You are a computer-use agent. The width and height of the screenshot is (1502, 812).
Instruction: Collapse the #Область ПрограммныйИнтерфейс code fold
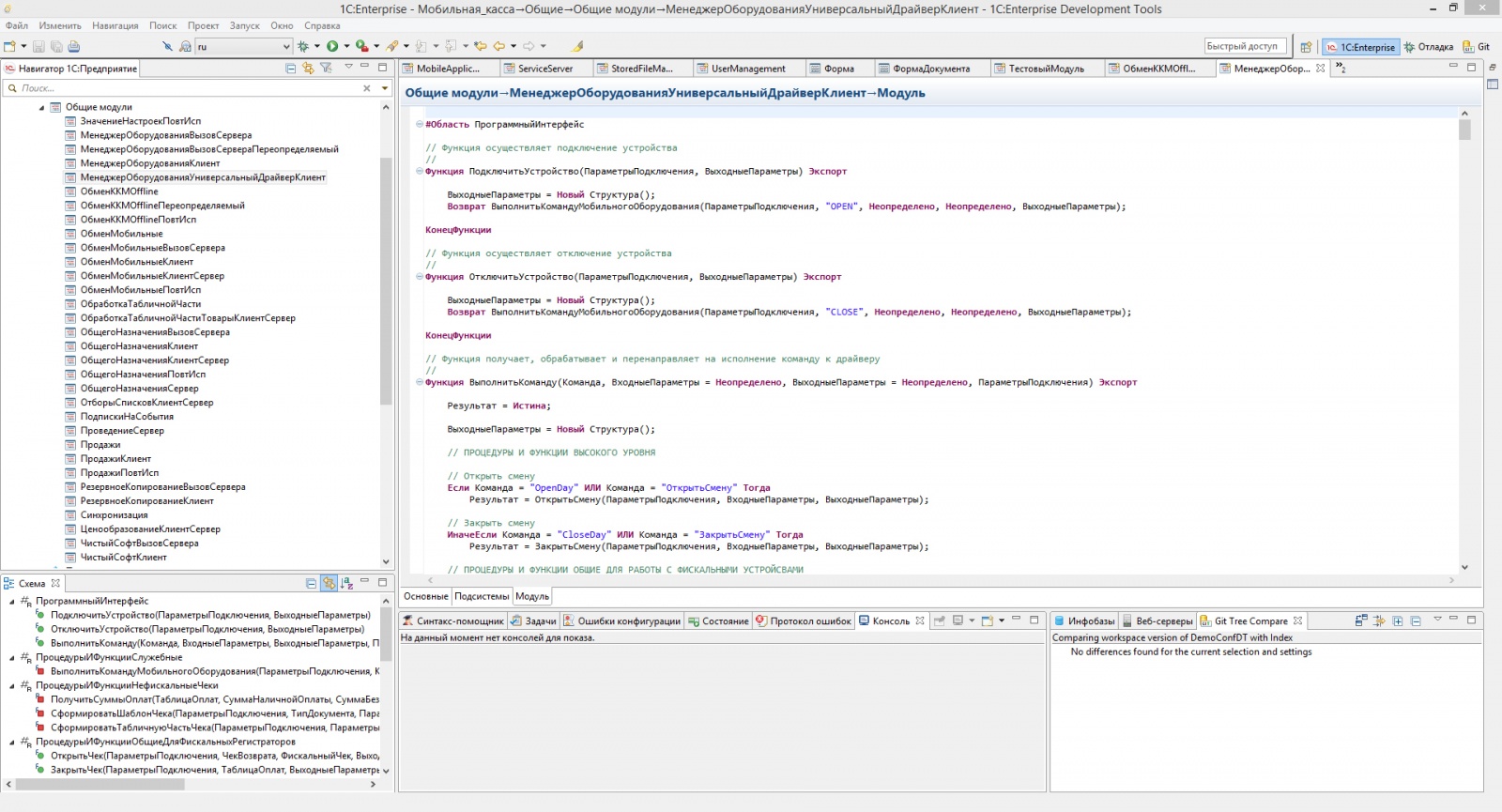click(419, 124)
